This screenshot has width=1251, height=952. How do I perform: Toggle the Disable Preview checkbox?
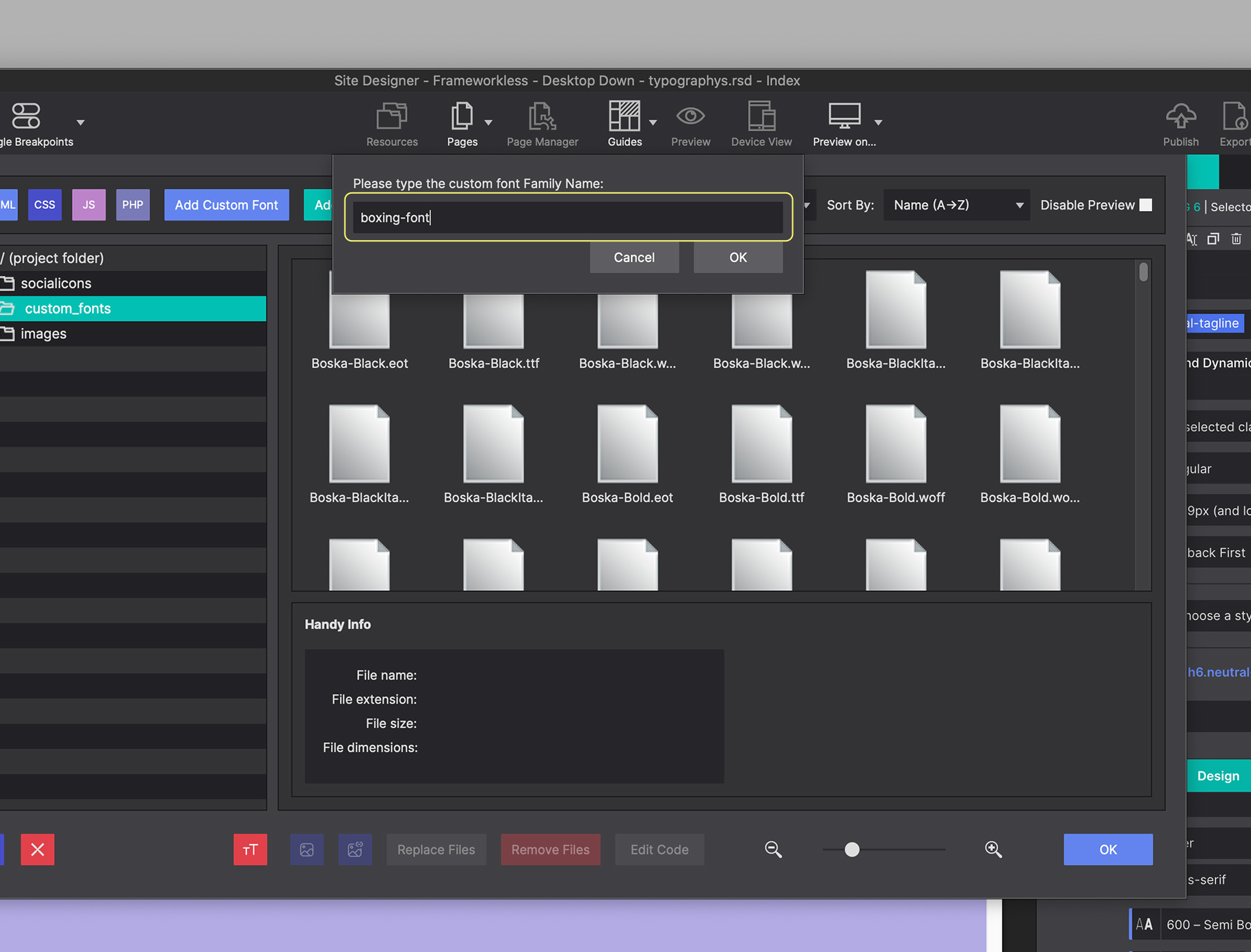1146,205
